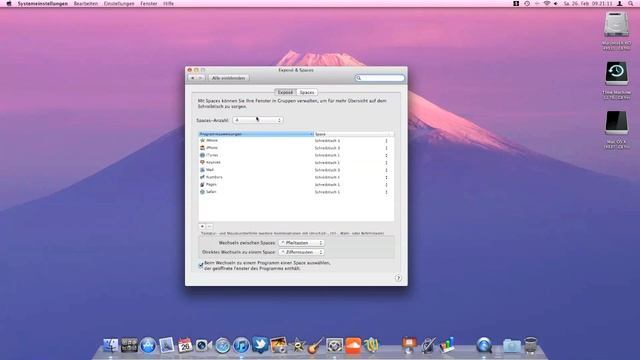Select the iTunes row in the list
640x360 pixels.
tap(296, 155)
